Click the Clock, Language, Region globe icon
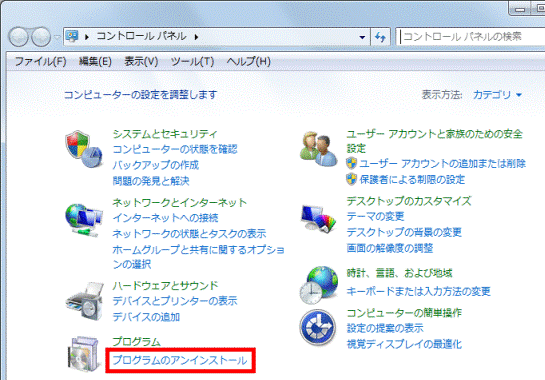545x380 pixels. (318, 285)
